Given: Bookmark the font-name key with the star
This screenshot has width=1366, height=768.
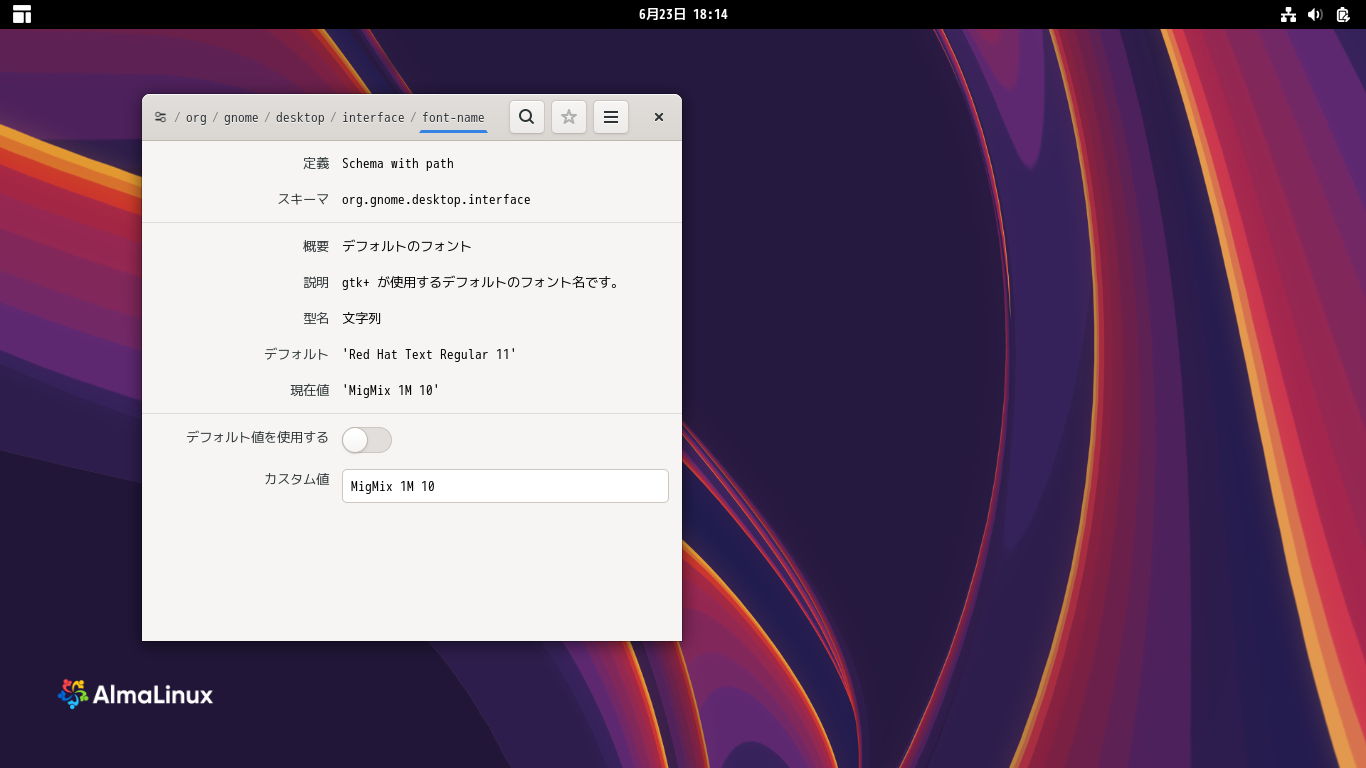Looking at the screenshot, I should pyautogui.click(x=569, y=117).
